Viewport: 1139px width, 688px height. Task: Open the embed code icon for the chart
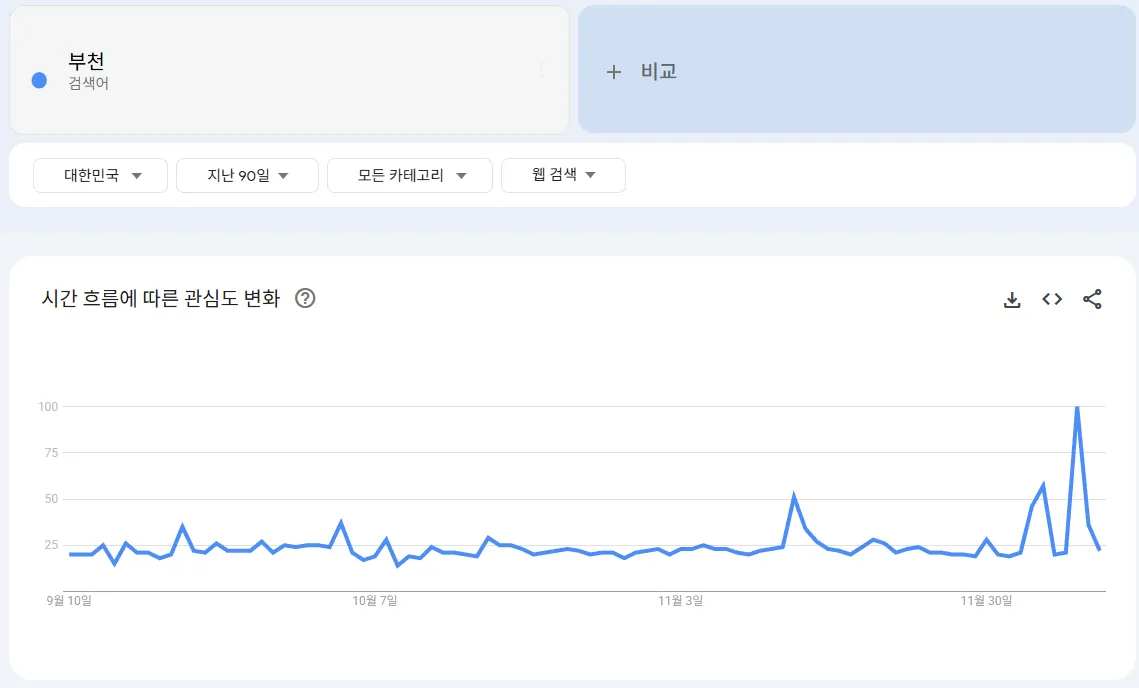click(x=1051, y=299)
